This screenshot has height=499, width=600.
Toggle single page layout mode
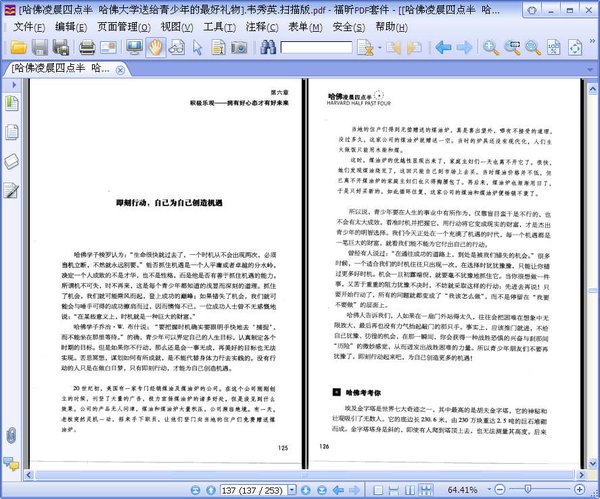(x=378, y=490)
